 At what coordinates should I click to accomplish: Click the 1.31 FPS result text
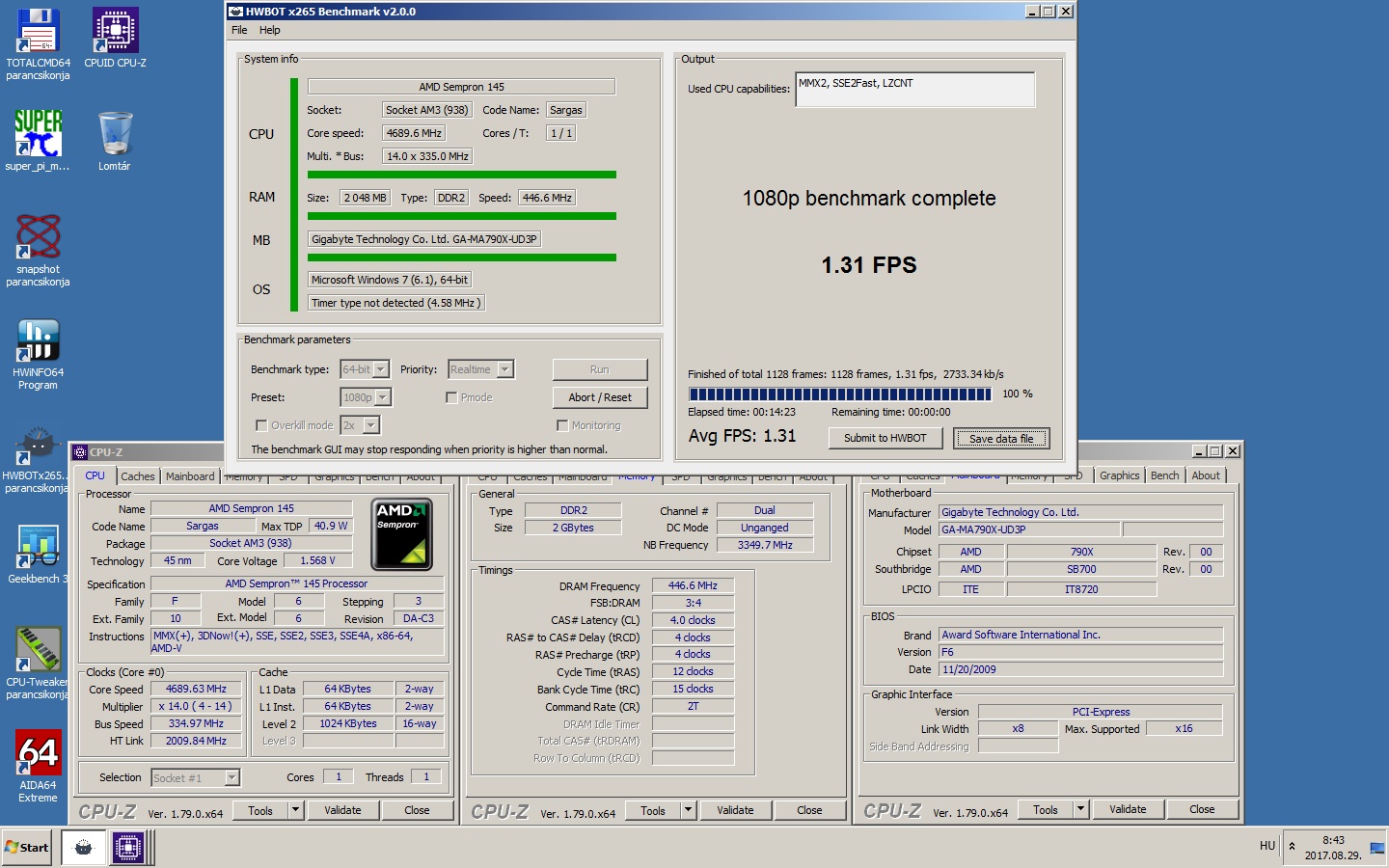(869, 265)
